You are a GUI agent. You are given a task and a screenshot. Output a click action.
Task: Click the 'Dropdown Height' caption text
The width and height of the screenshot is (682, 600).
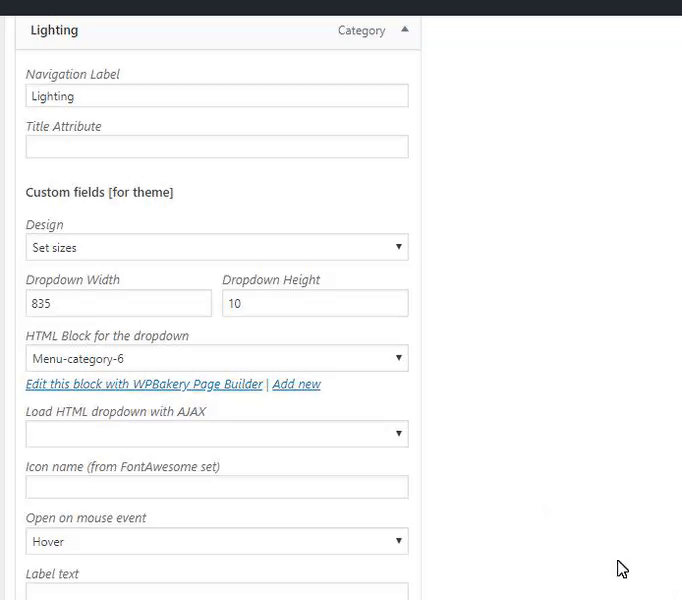tap(270, 280)
